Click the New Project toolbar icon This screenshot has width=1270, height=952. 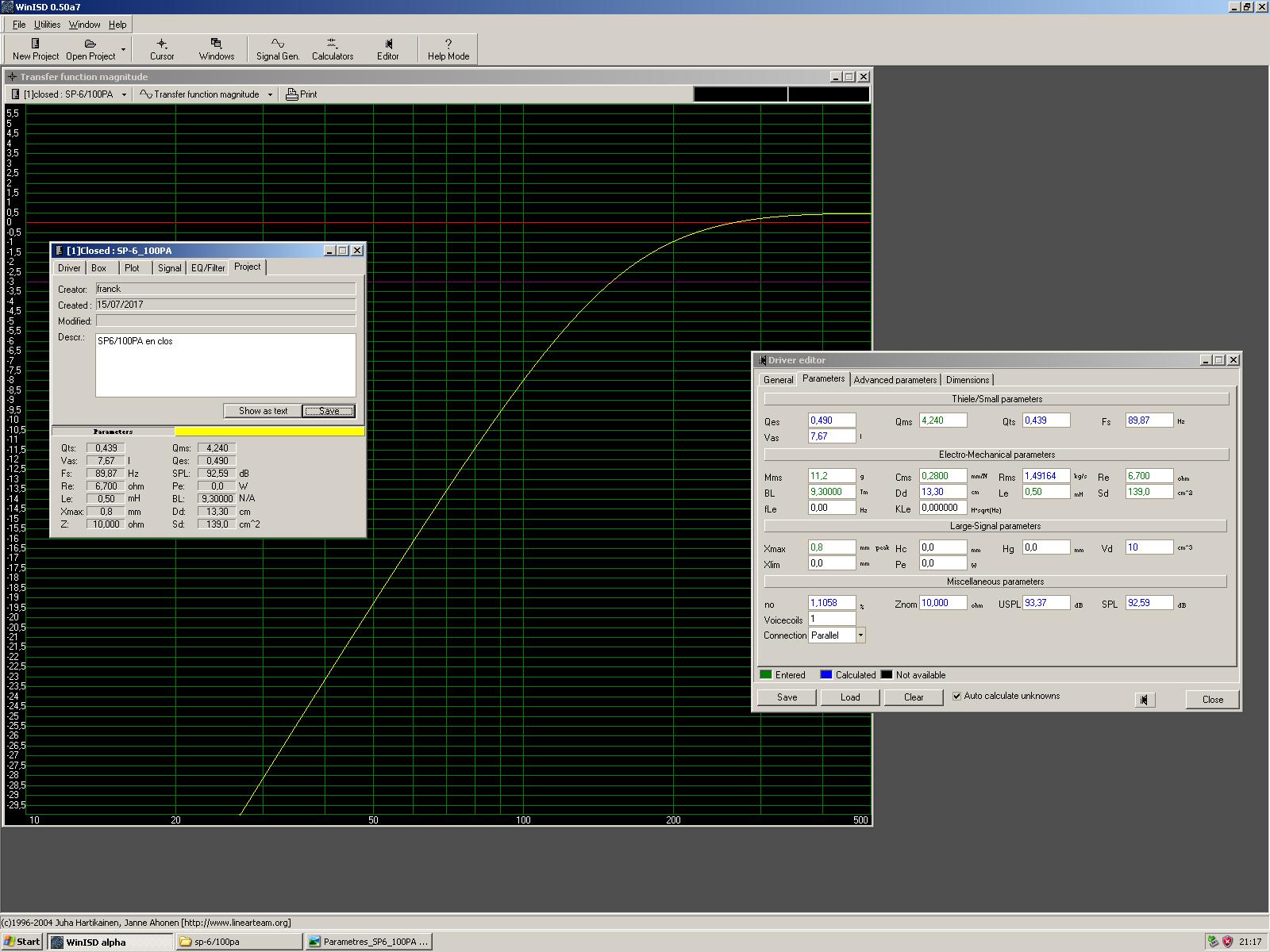pos(35,48)
